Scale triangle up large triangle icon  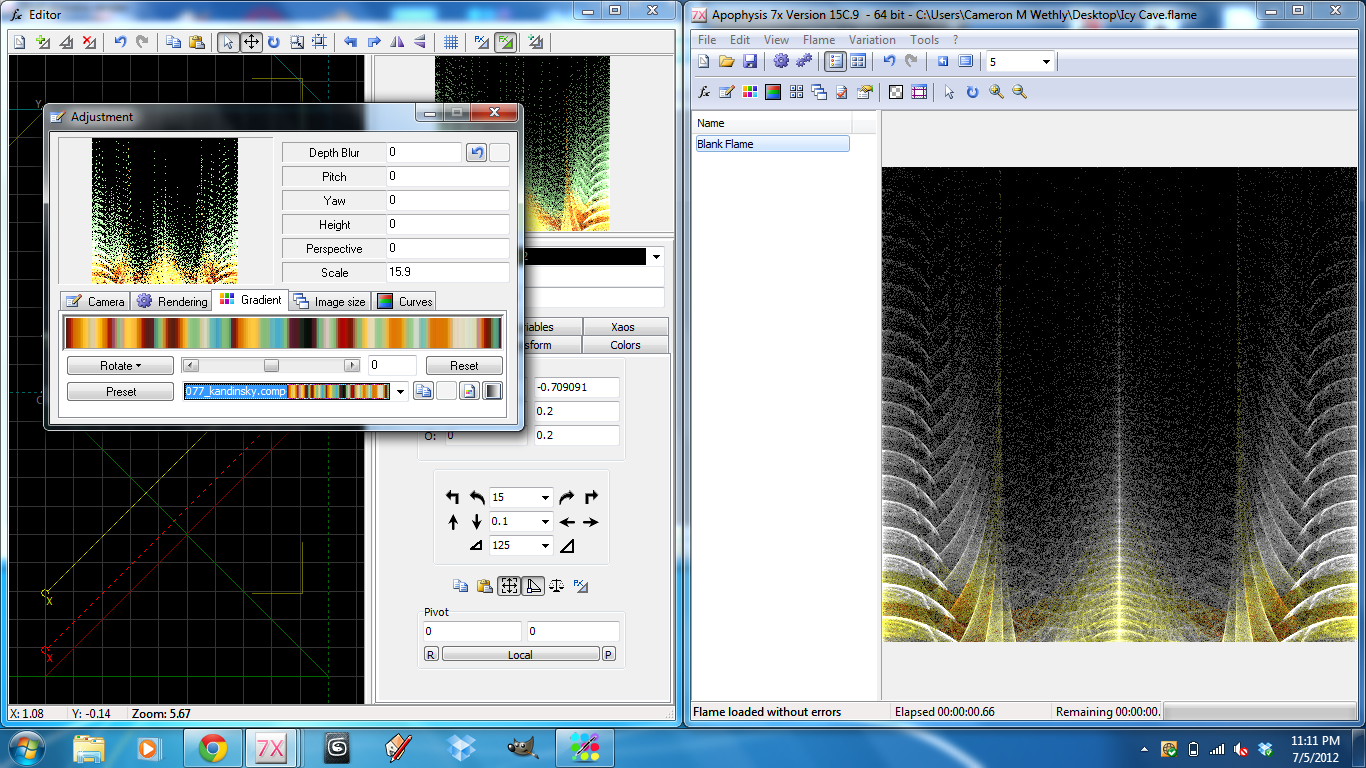tap(567, 546)
